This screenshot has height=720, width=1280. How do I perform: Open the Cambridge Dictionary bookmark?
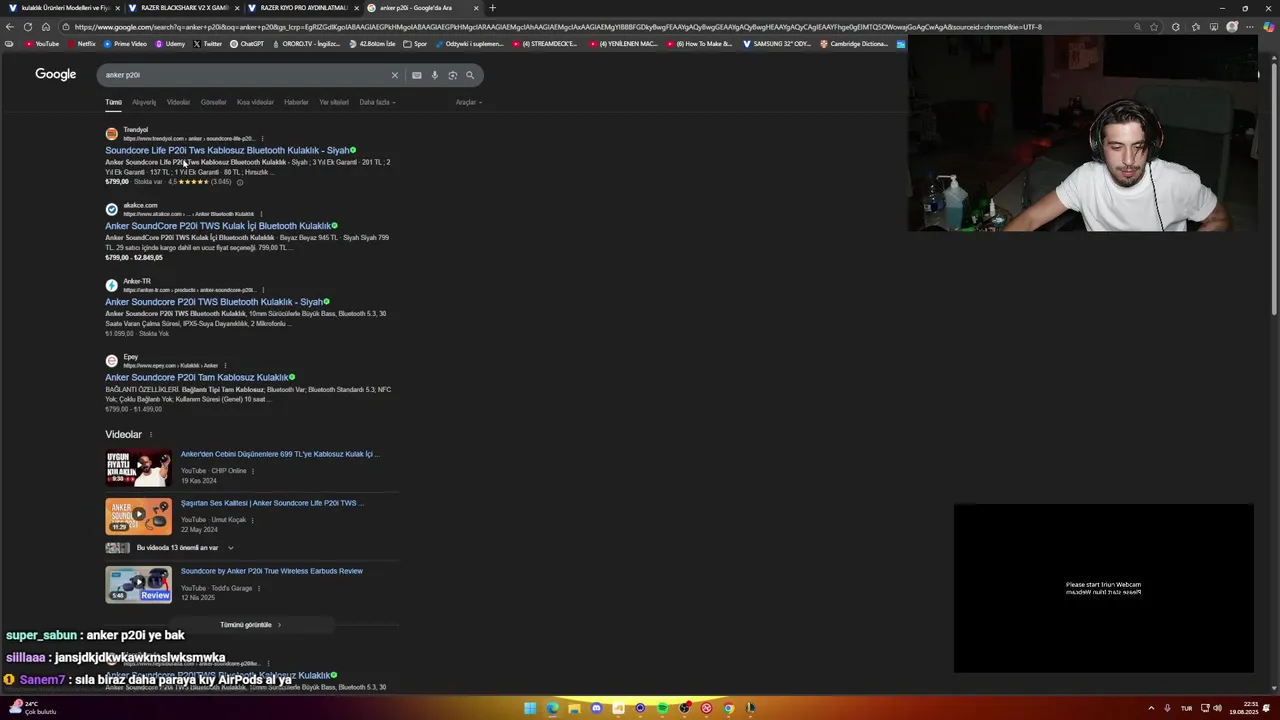pos(853,44)
